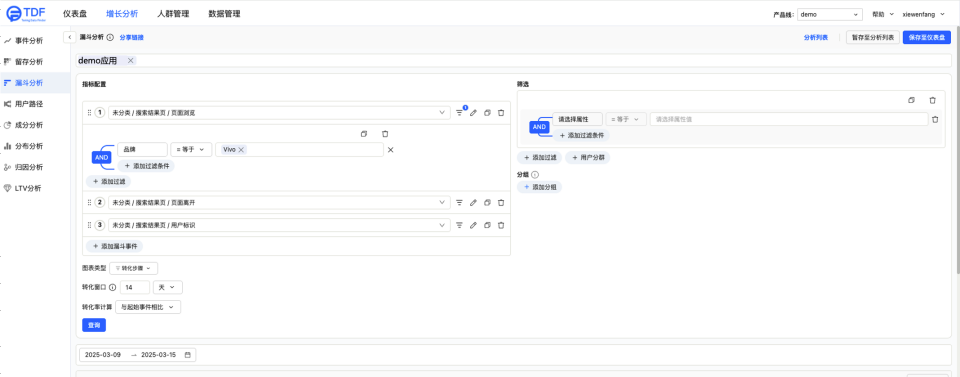Viewport: 960px width, 377px height.
Task: Grab the drag handle of funnel step 1
Action: pos(89,113)
